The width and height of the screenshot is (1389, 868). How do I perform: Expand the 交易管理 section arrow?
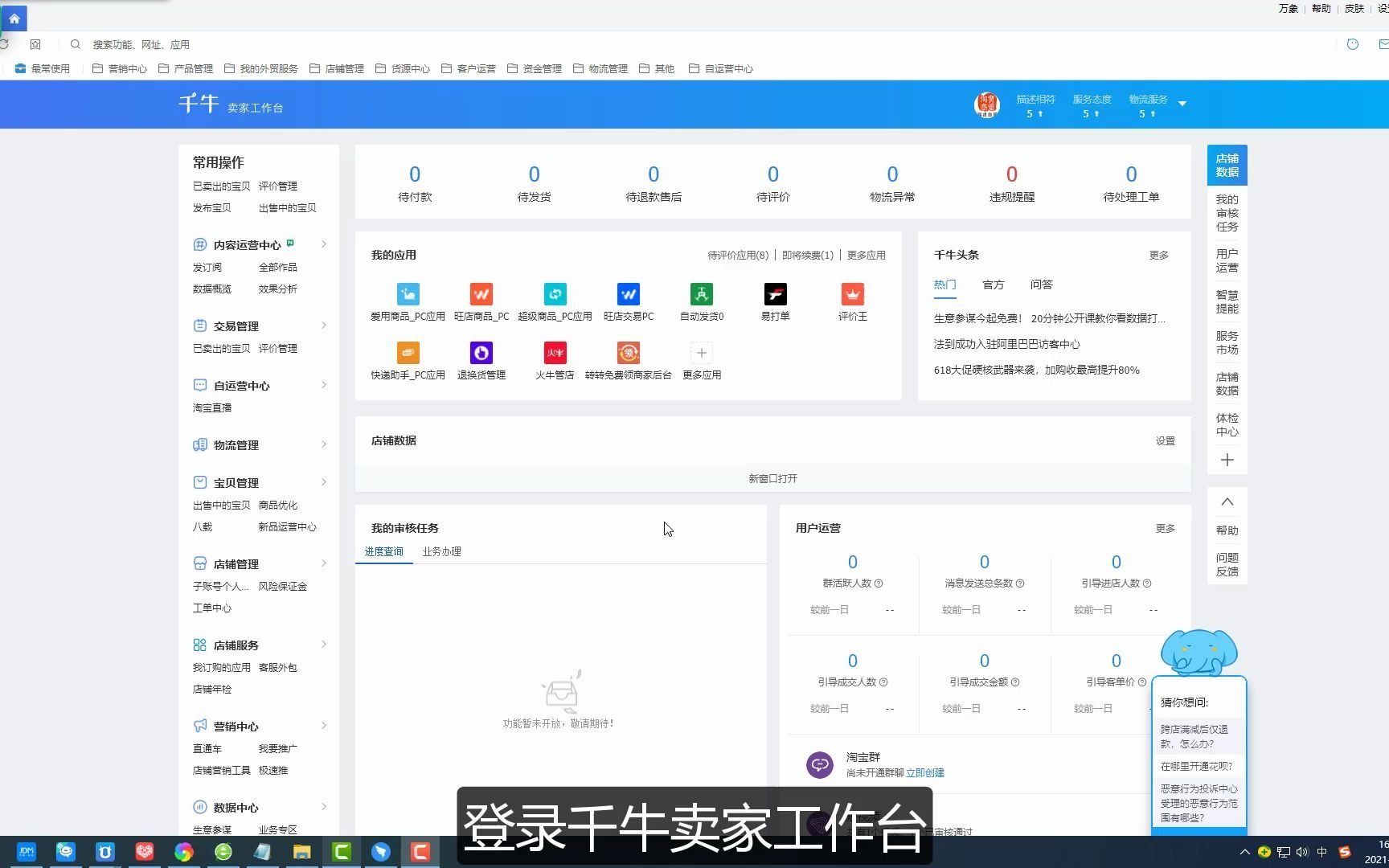tap(324, 325)
